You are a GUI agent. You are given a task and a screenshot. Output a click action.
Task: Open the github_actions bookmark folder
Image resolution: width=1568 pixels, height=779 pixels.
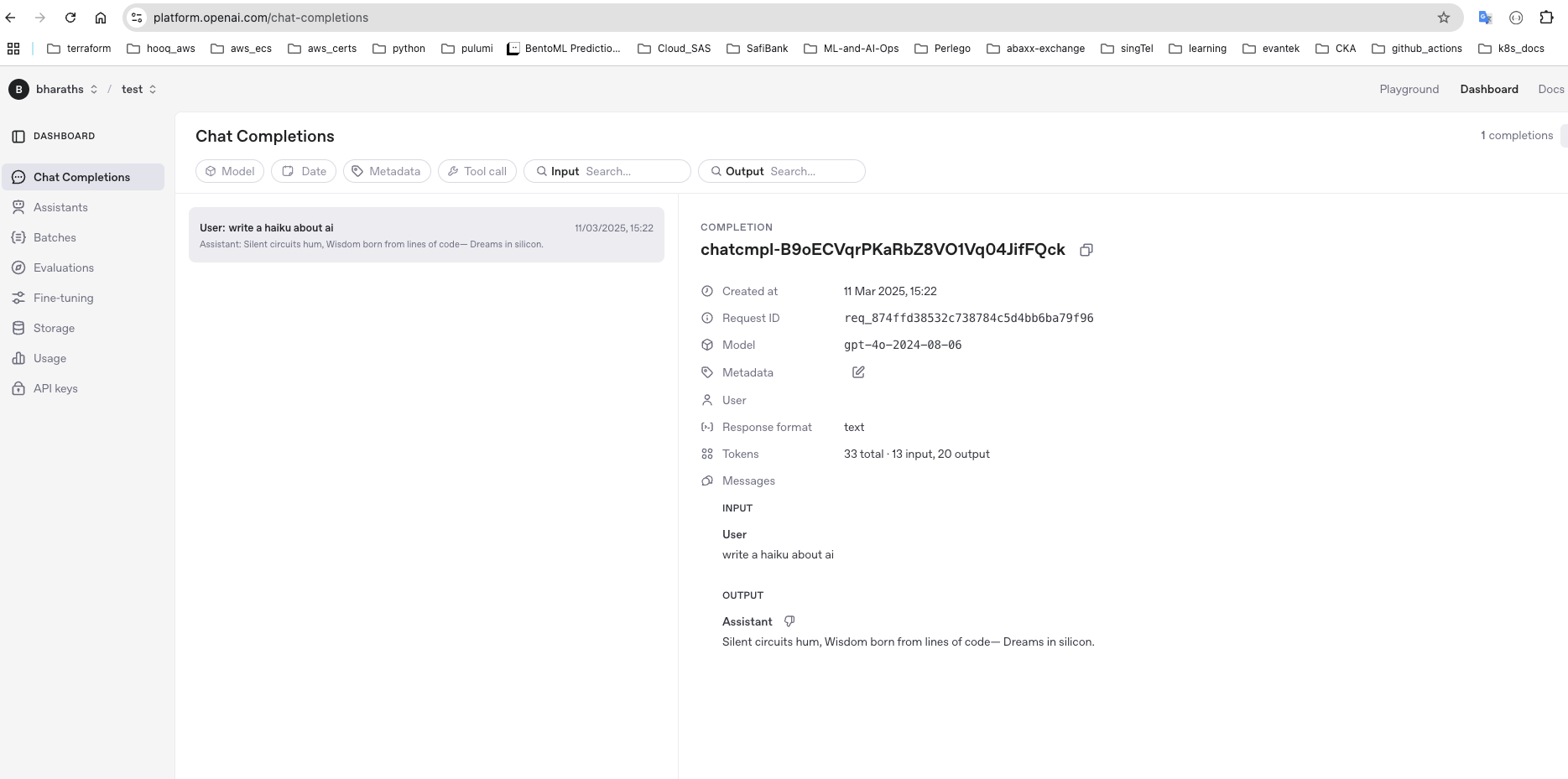pyautogui.click(x=1418, y=49)
